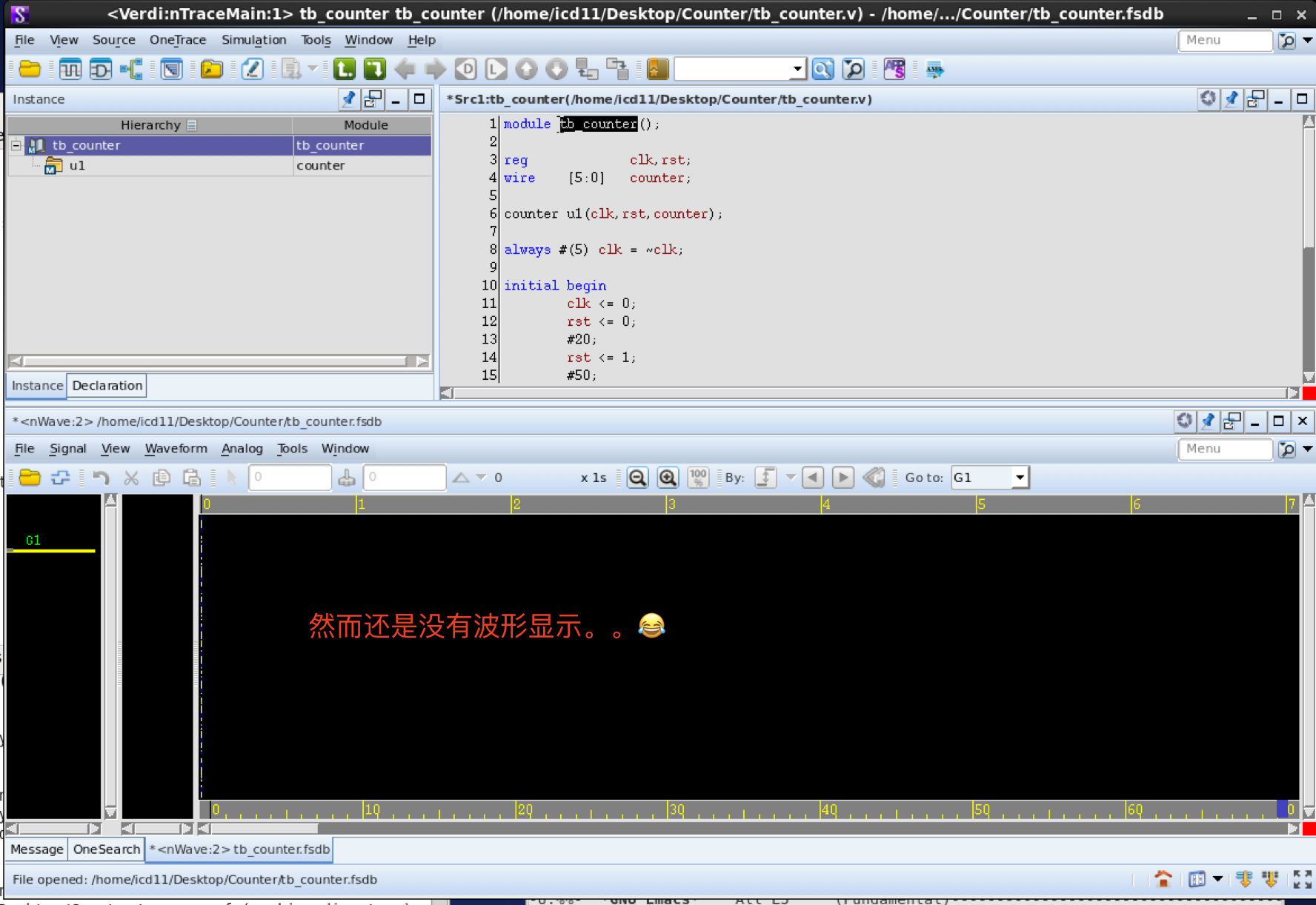The height and width of the screenshot is (905, 1316).
Task: Undo last action in nWave toolbar
Action: (x=102, y=477)
